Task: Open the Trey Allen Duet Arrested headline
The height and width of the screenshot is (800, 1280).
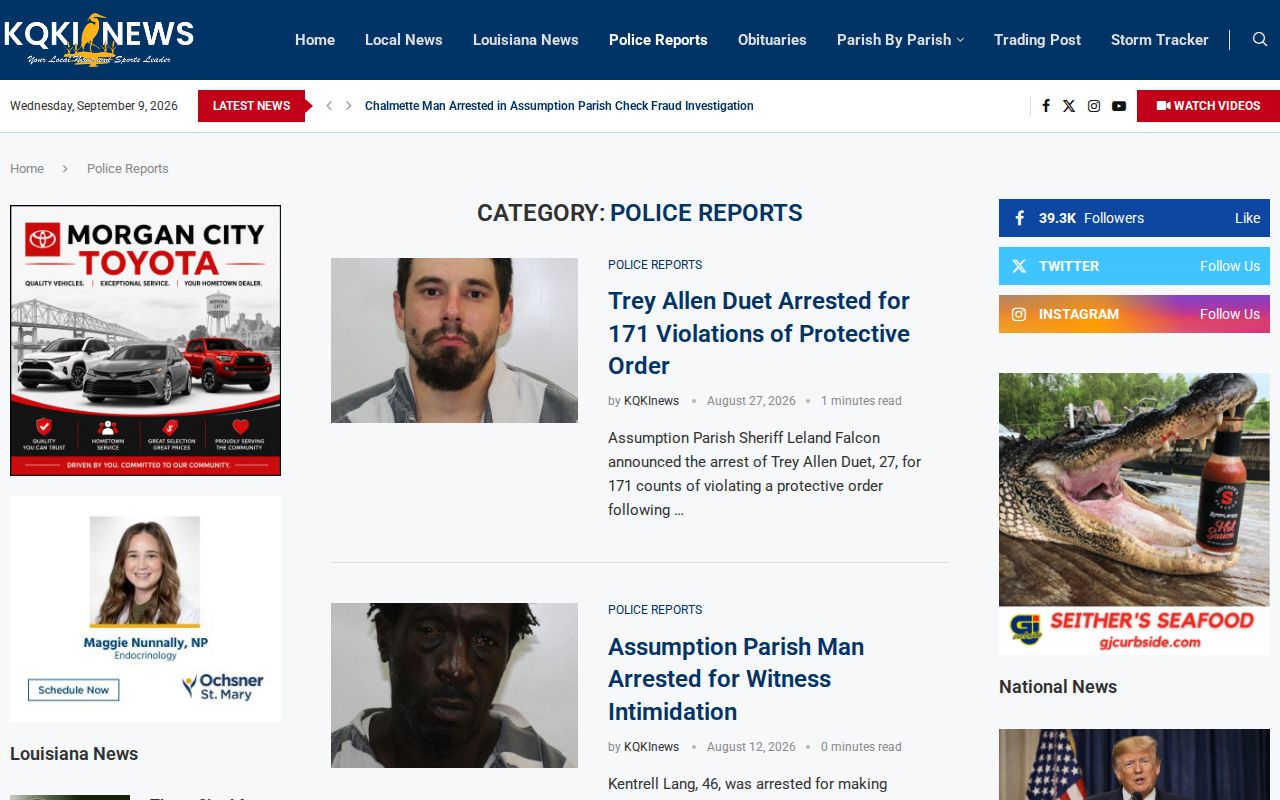Action: tap(759, 333)
